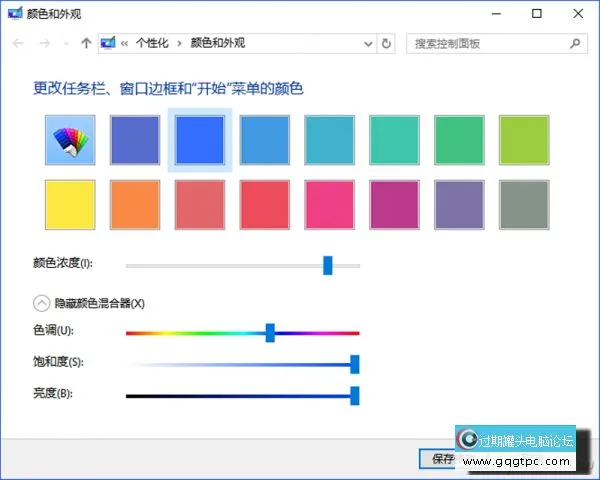This screenshot has height=480, width=600.
Task: Select the automatic color palette swatch
Action: 70,140
